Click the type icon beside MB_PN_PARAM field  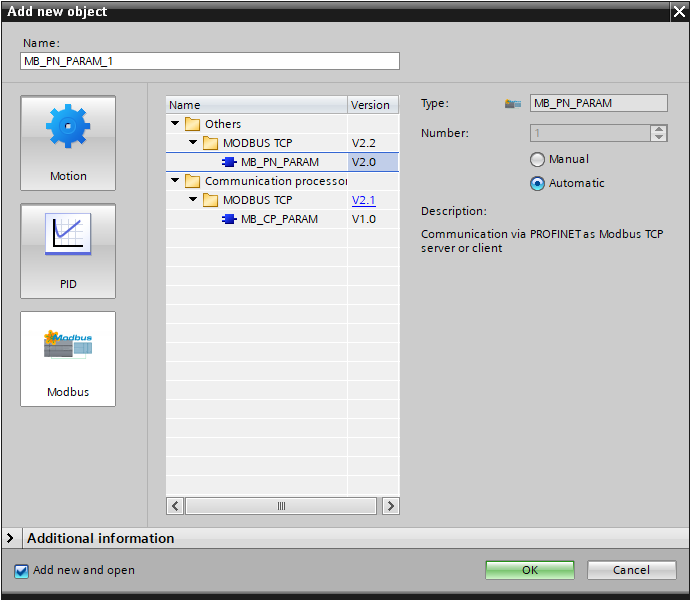coord(513,103)
